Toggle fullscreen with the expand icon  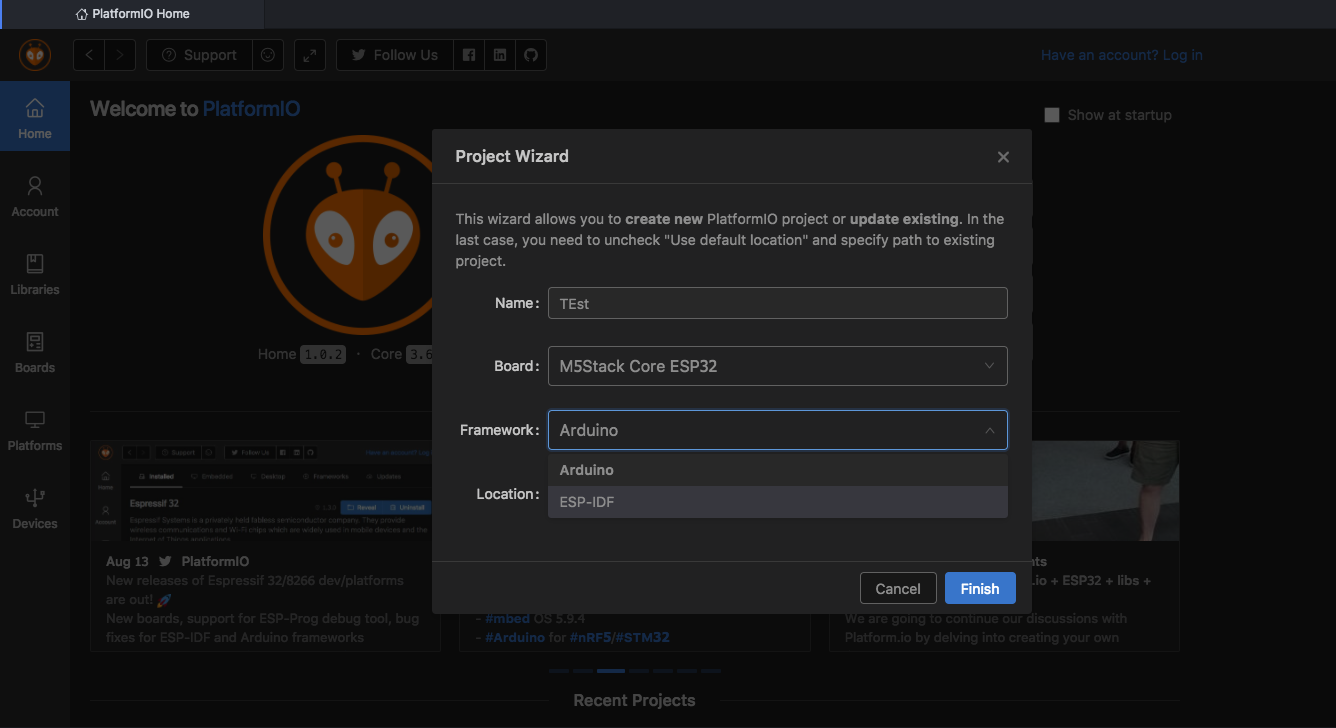(x=309, y=55)
